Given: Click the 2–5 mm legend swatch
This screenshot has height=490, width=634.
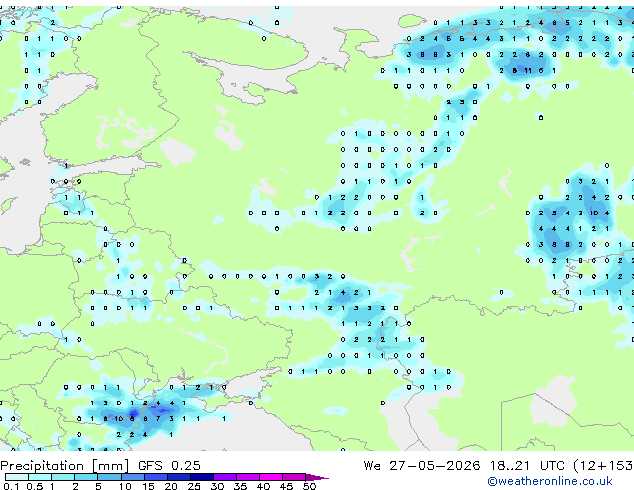Looking at the screenshot, I should coord(86,477).
